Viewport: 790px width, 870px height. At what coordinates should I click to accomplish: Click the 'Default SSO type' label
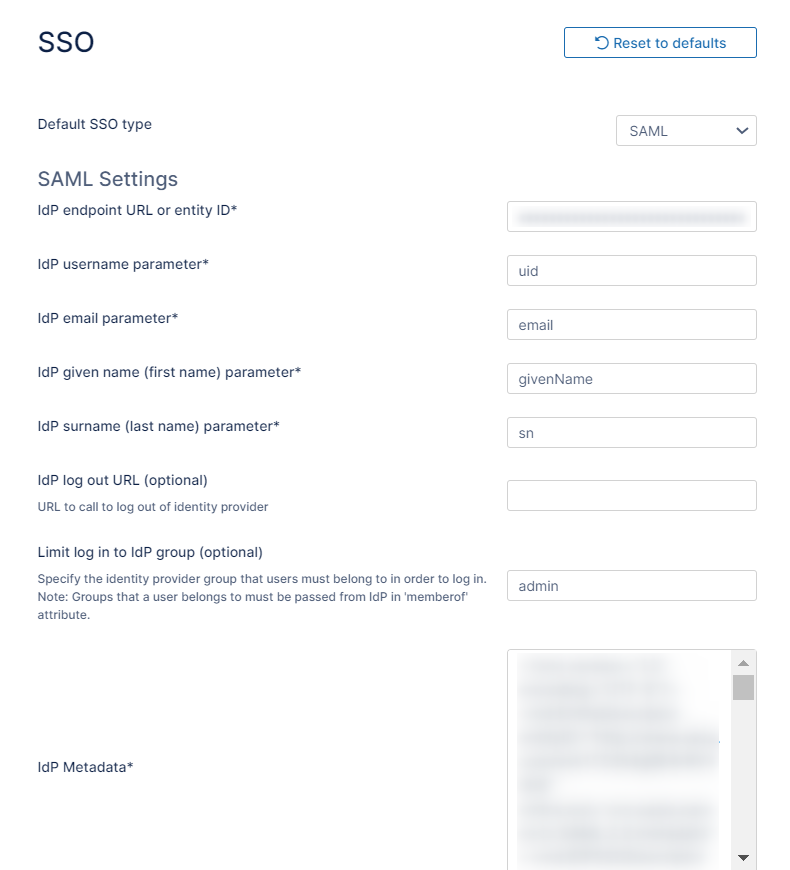(95, 125)
